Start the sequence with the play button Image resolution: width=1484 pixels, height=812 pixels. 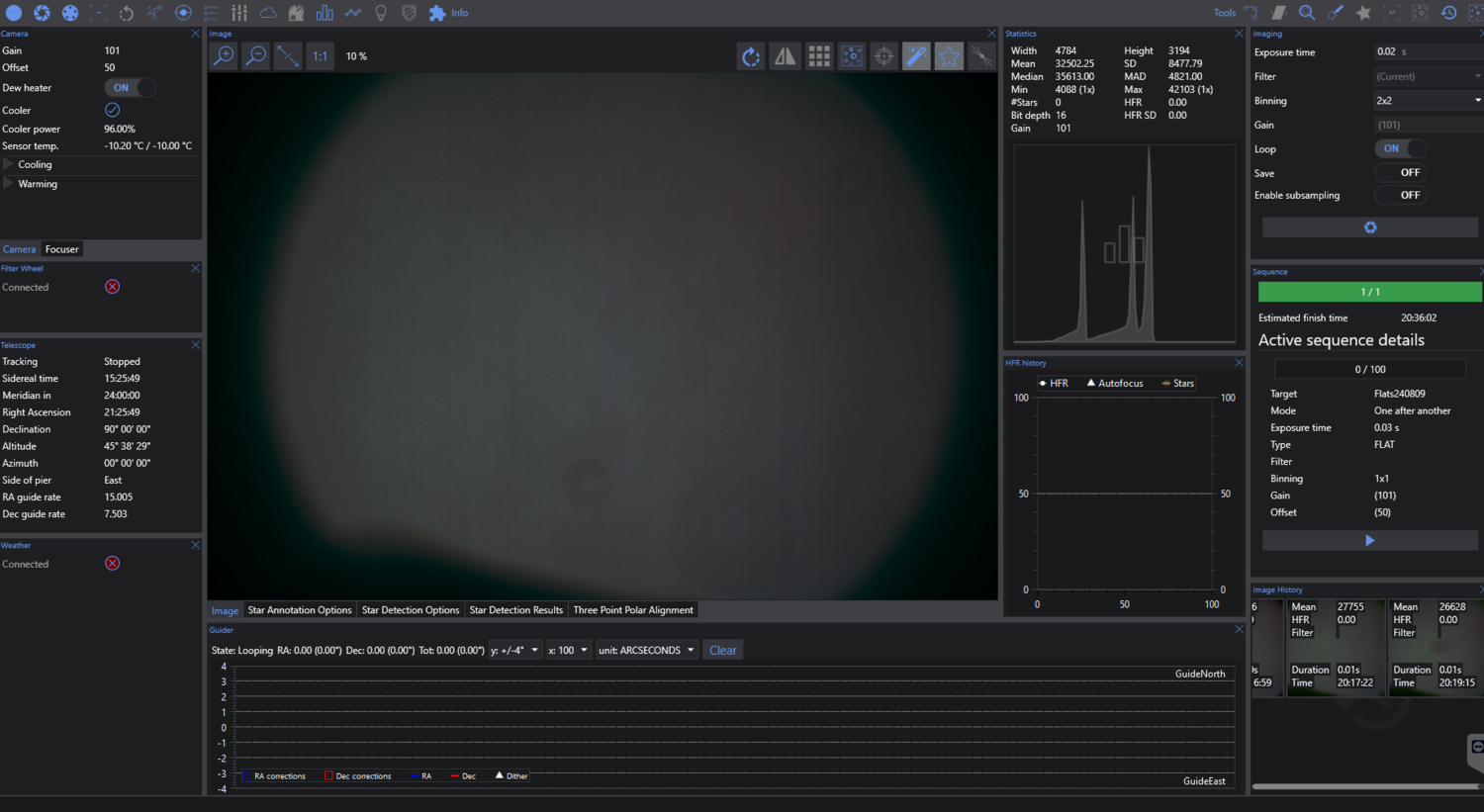click(x=1369, y=541)
